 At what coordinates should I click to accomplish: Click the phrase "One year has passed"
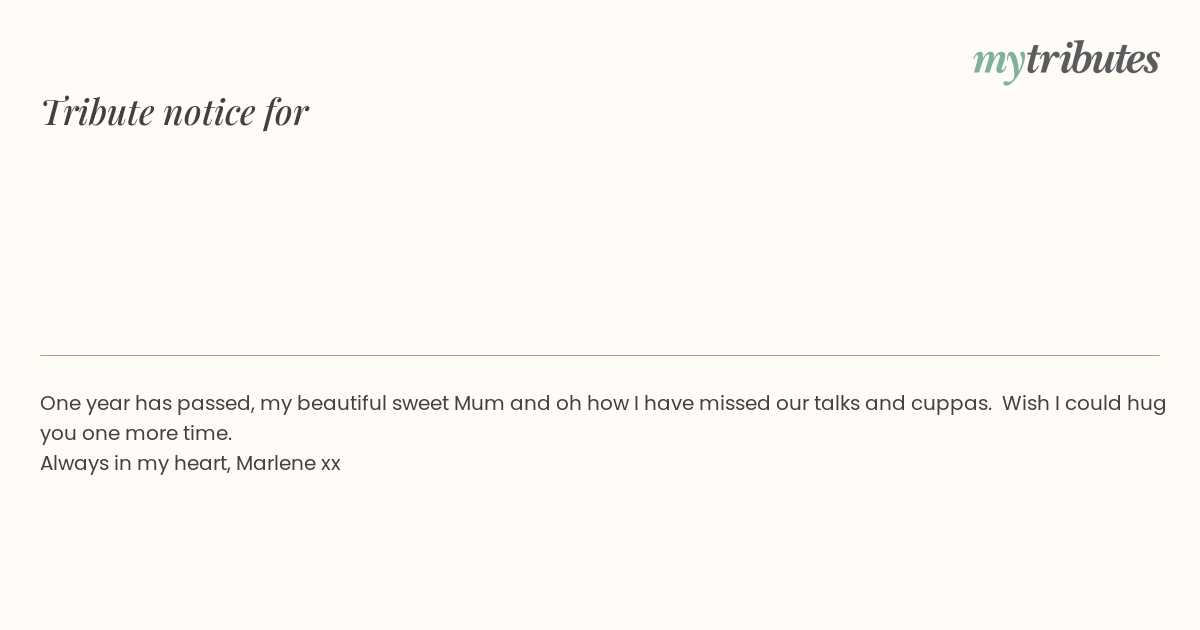pyautogui.click(x=146, y=404)
